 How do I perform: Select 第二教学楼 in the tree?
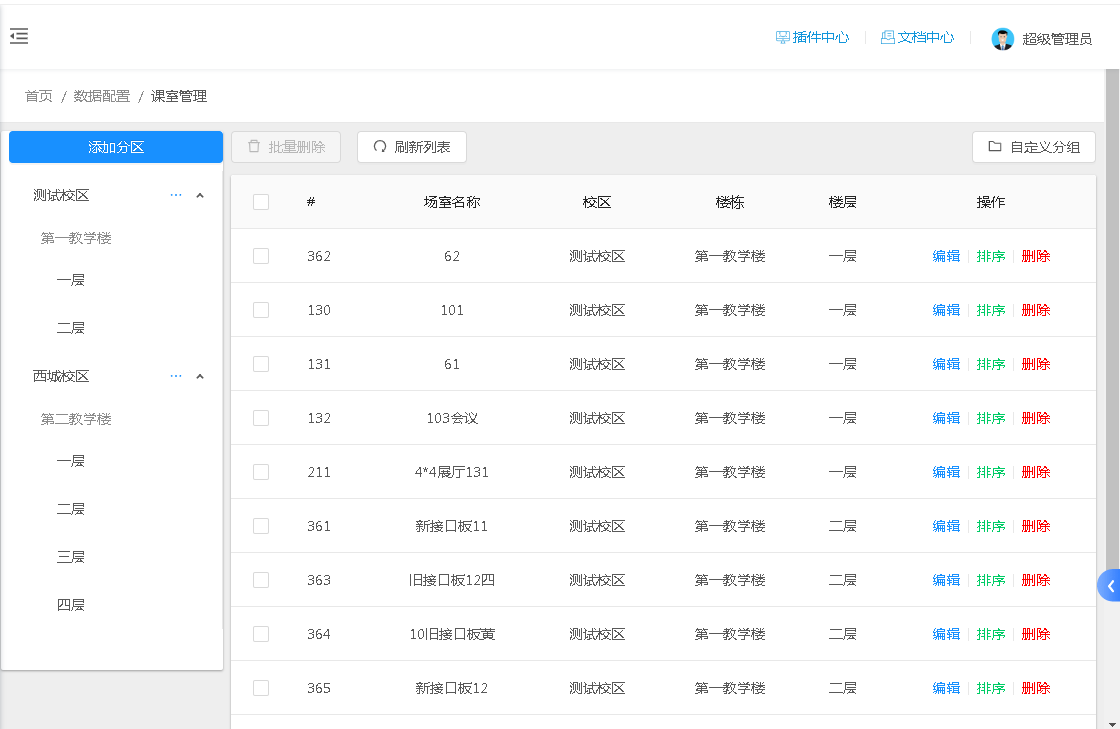[x=76, y=419]
